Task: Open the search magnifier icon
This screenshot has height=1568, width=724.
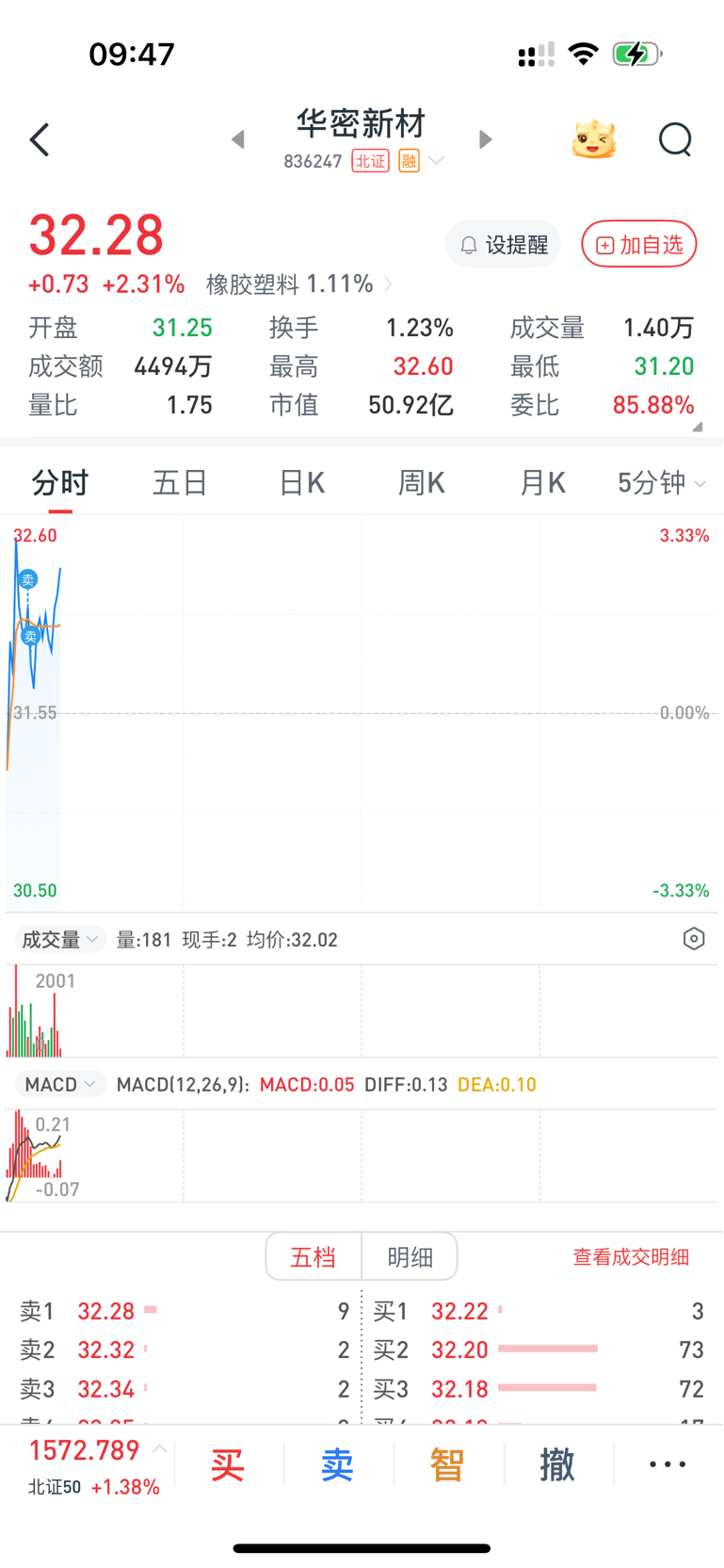Action: (675, 140)
